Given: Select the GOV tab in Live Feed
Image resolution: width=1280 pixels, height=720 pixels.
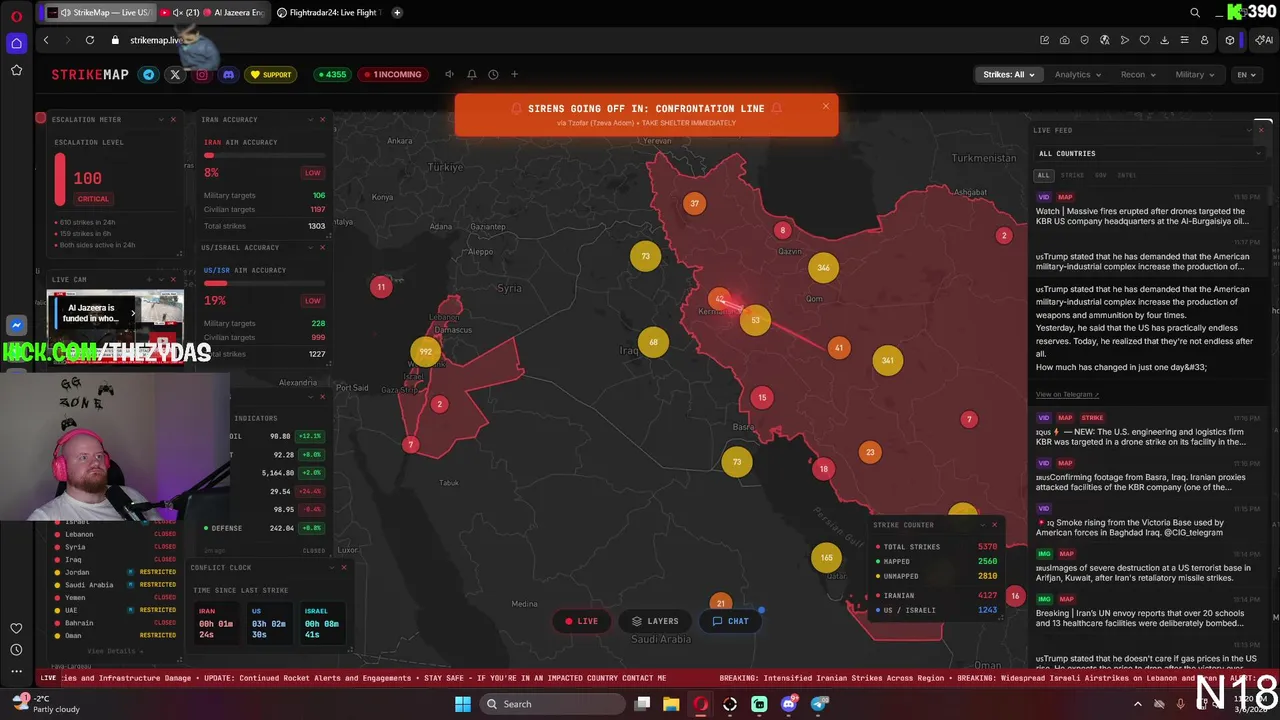Looking at the screenshot, I should click(1100, 175).
